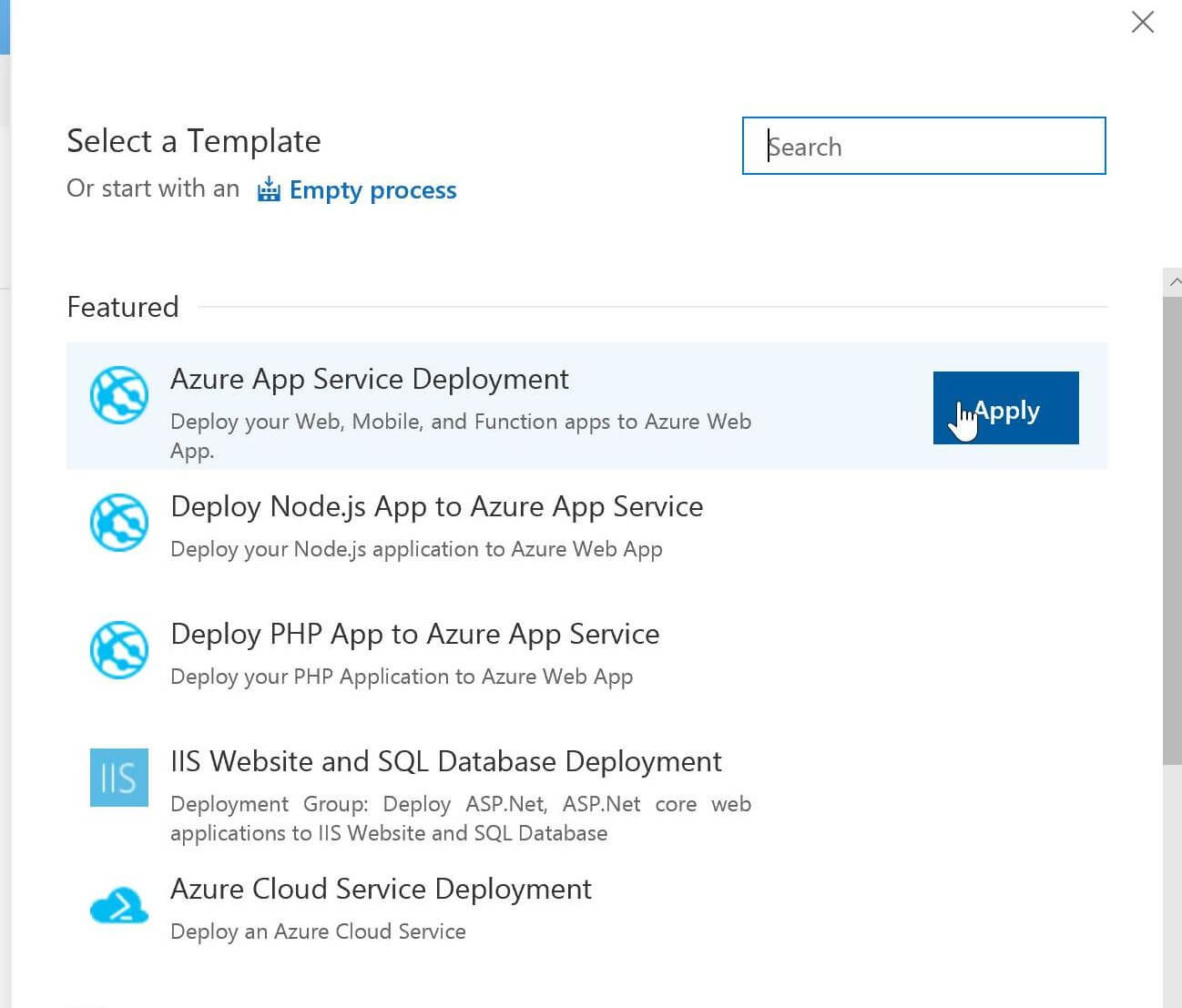This screenshot has width=1182, height=1008.
Task: Click the vertical scrollbar thumb
Action: click(1172, 528)
